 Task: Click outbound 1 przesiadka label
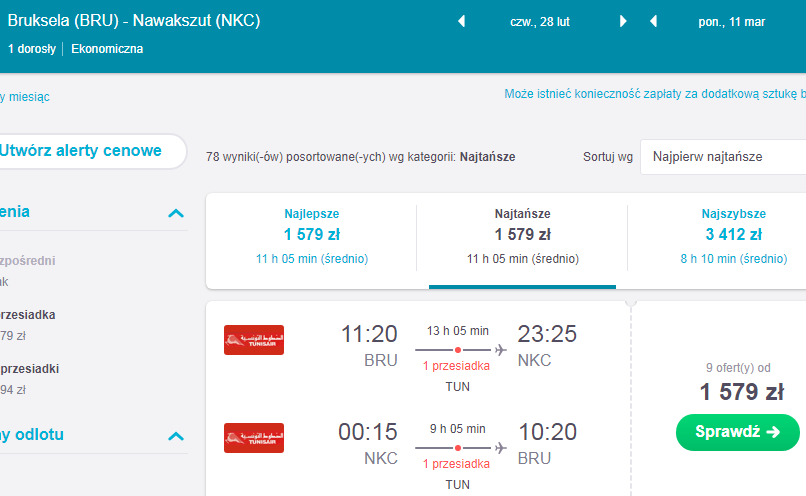point(456,366)
